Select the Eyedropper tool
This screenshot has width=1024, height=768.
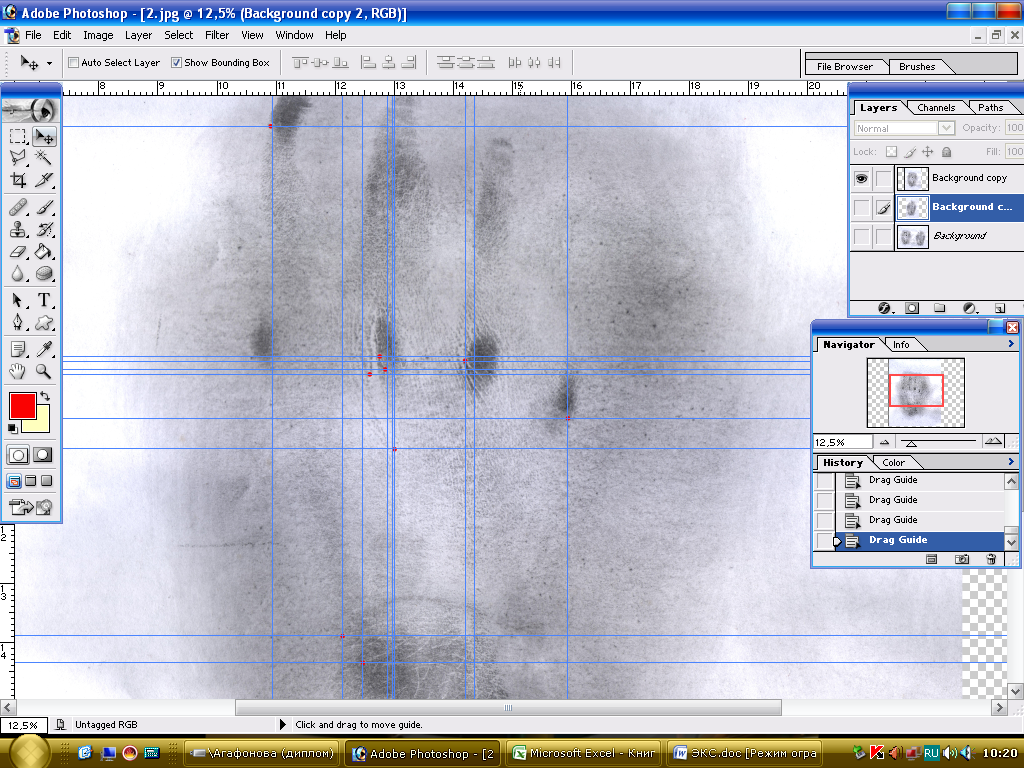click(44, 348)
